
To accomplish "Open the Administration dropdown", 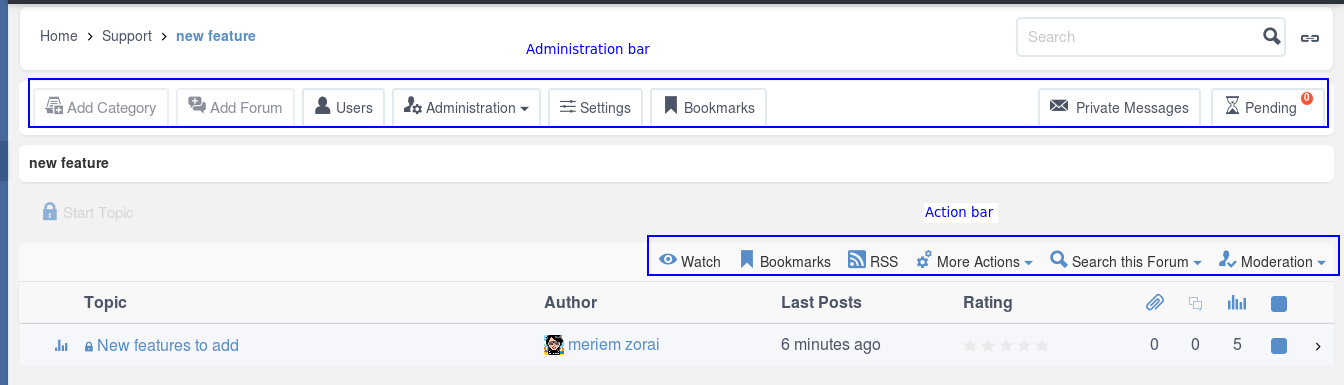I will [466, 107].
